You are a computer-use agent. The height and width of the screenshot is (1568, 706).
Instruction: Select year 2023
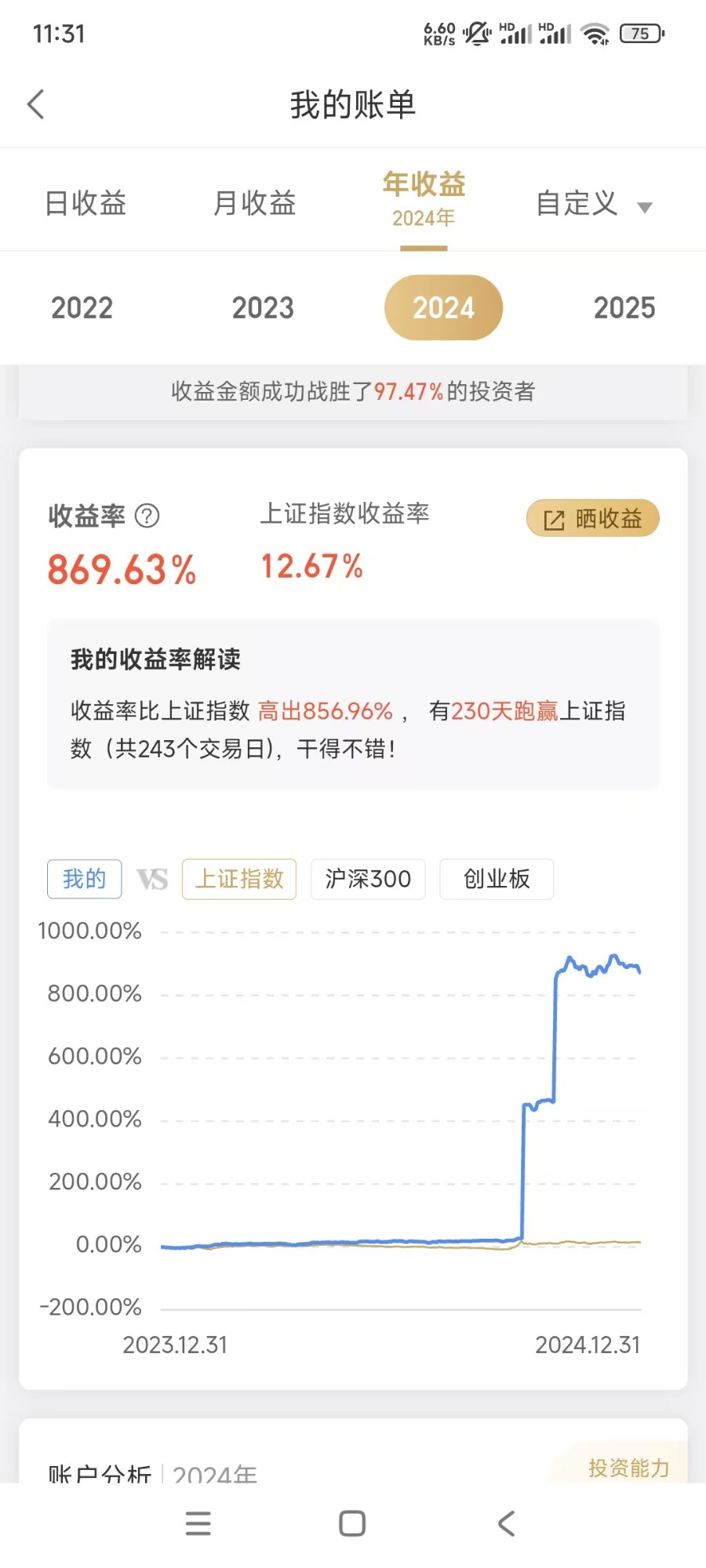[x=263, y=308]
